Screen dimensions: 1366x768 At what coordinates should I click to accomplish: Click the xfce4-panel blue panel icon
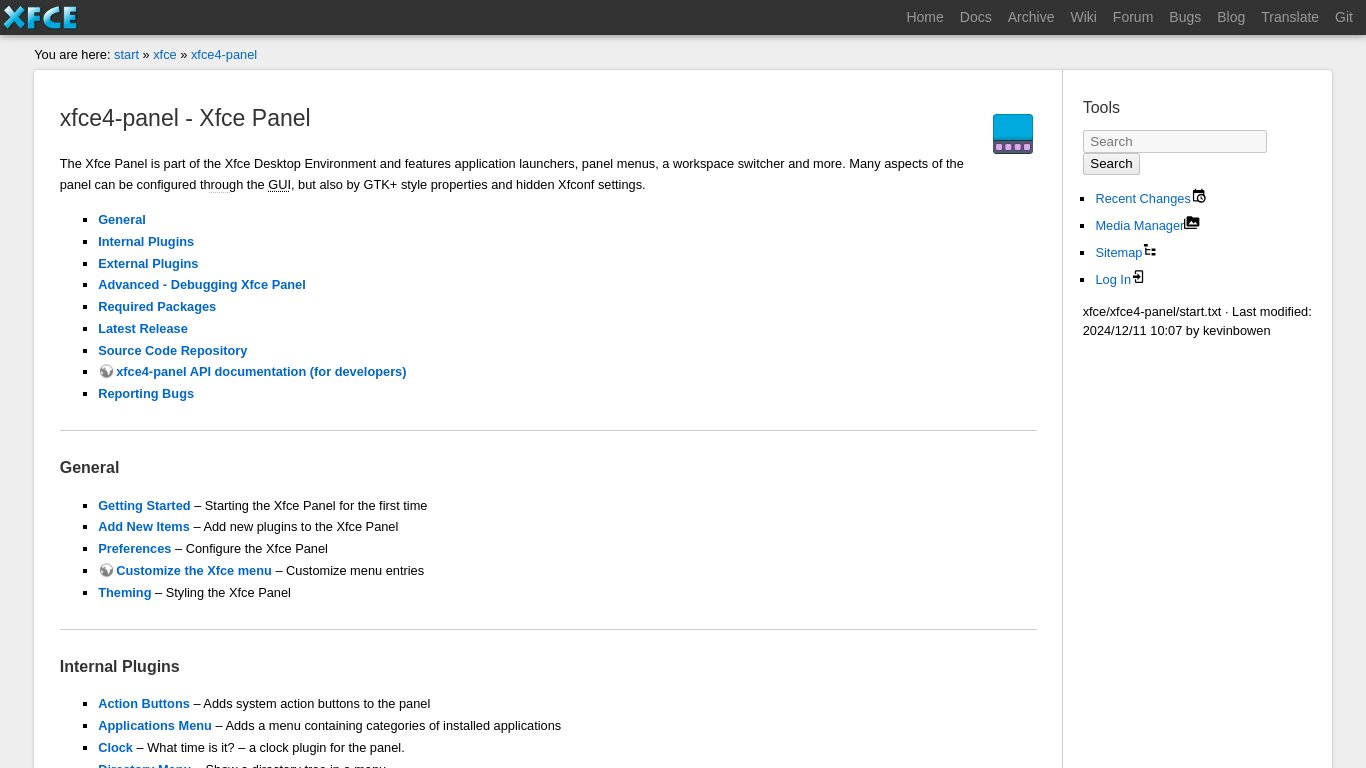[1012, 134]
